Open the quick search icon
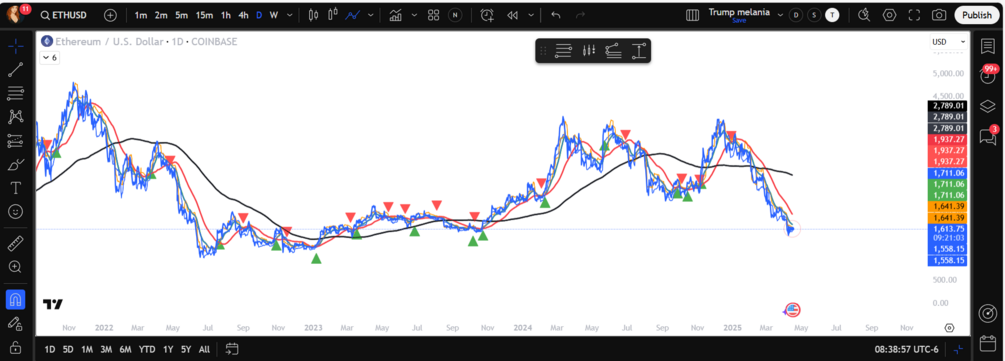1005x361 pixels. coord(863,15)
